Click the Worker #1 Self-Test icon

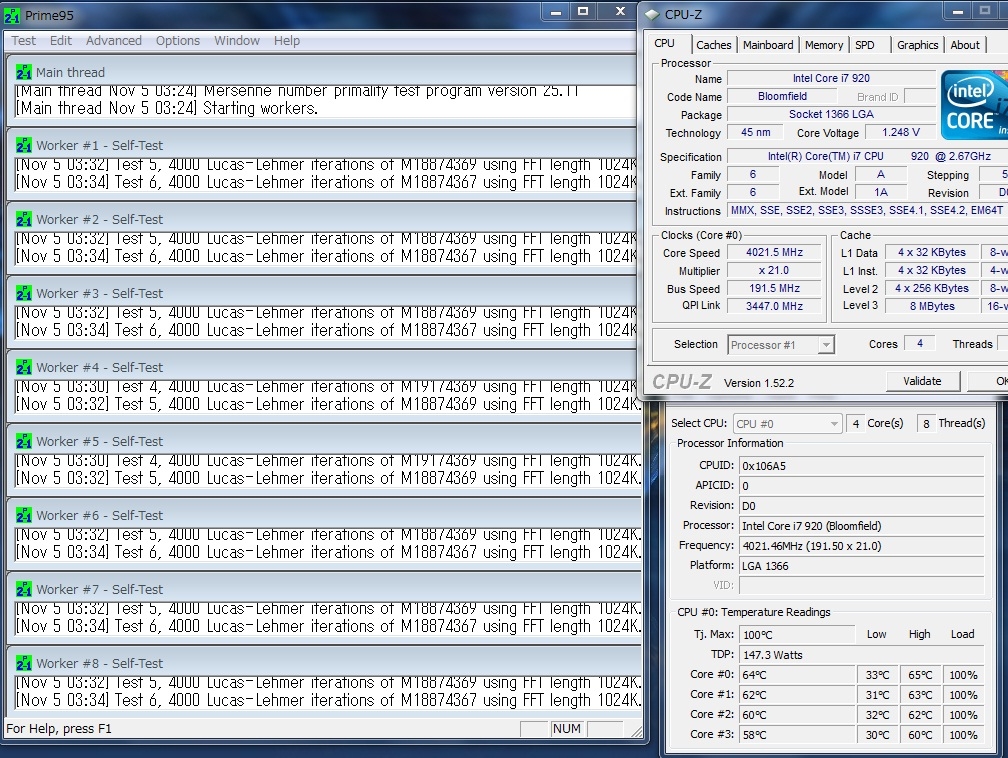coord(24,145)
